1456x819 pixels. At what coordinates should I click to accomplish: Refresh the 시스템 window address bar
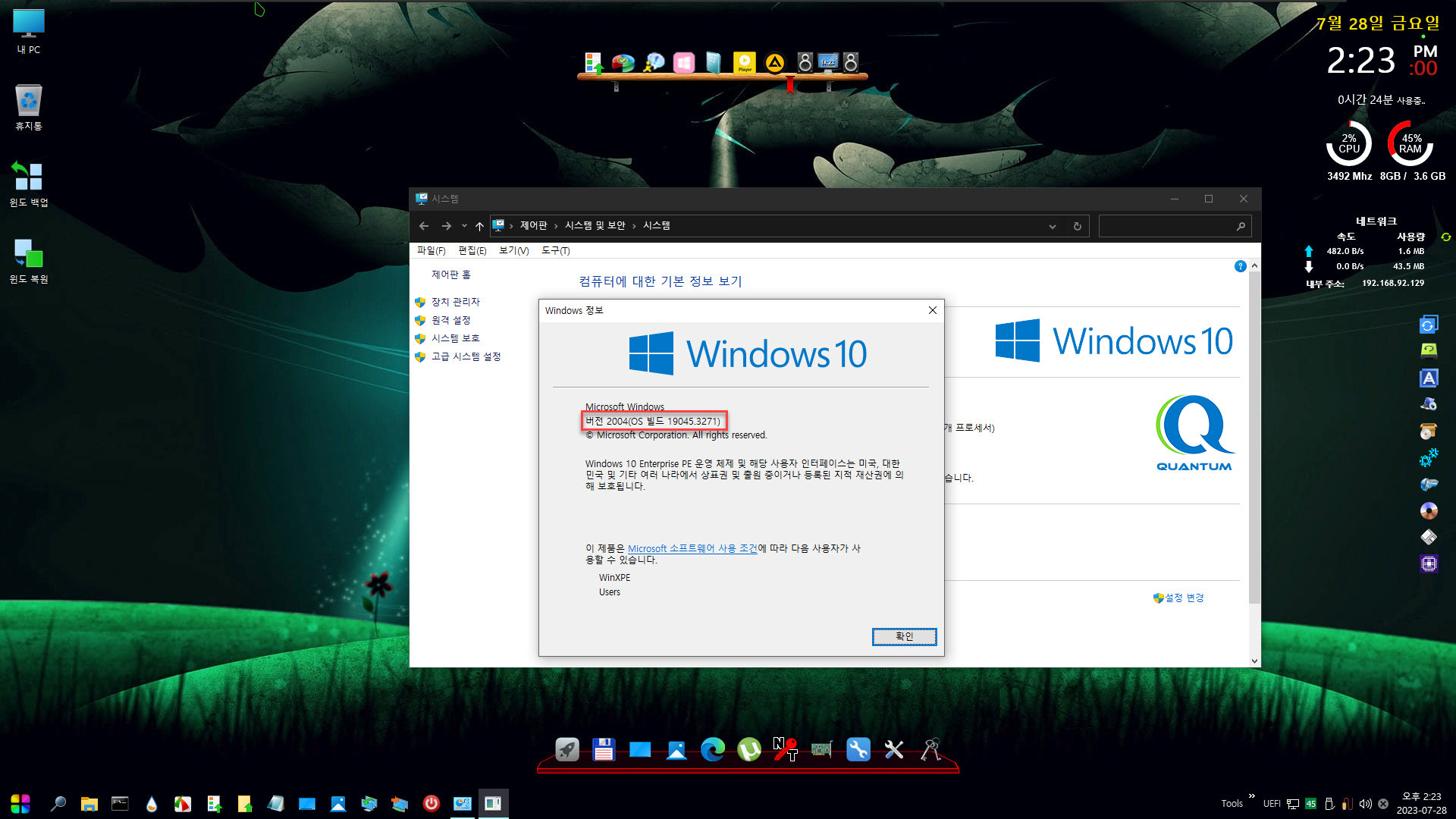tap(1077, 226)
